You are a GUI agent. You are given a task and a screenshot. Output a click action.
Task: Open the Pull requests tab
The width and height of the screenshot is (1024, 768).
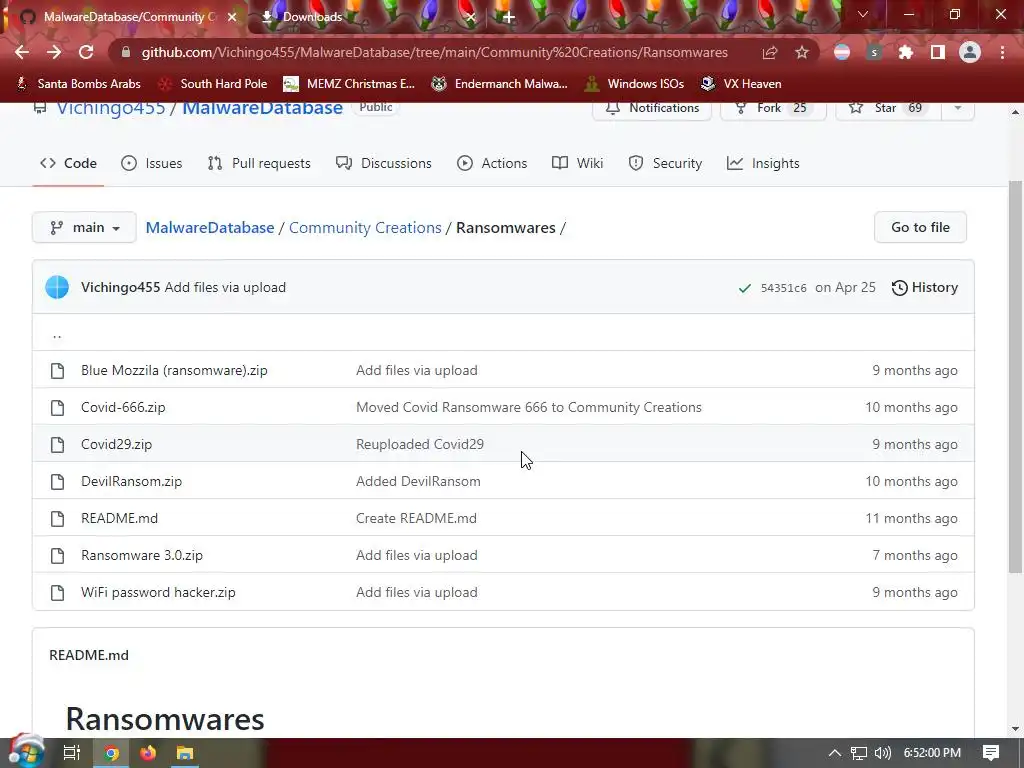tap(259, 163)
